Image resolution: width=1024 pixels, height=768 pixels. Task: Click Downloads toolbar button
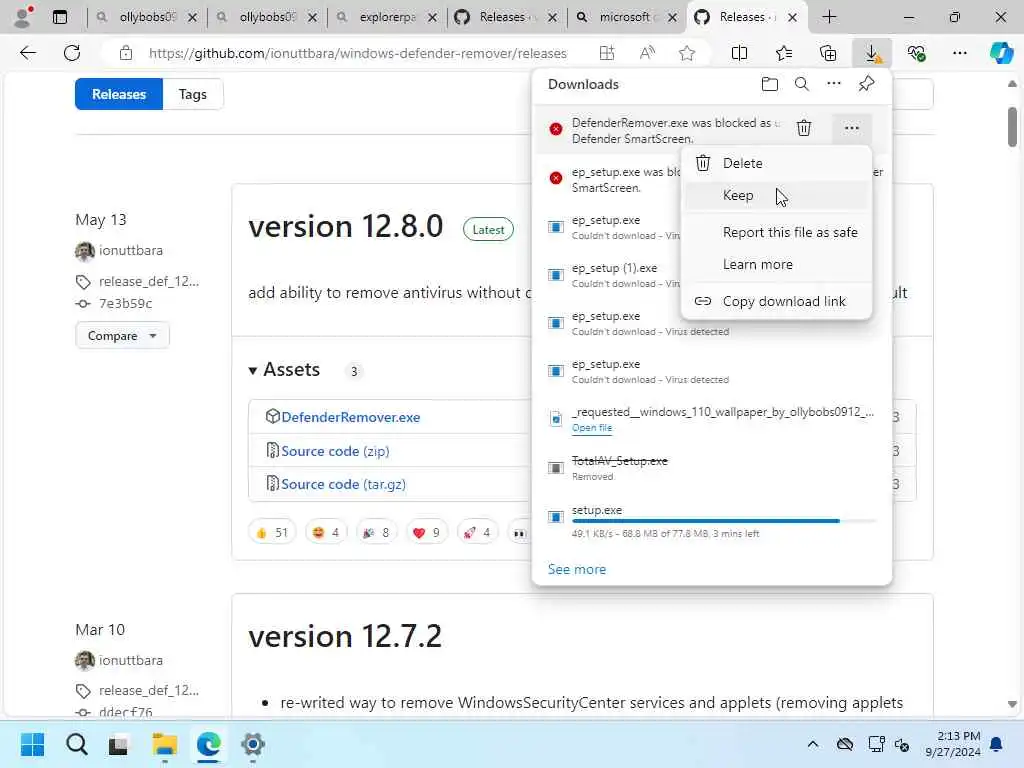[872, 53]
